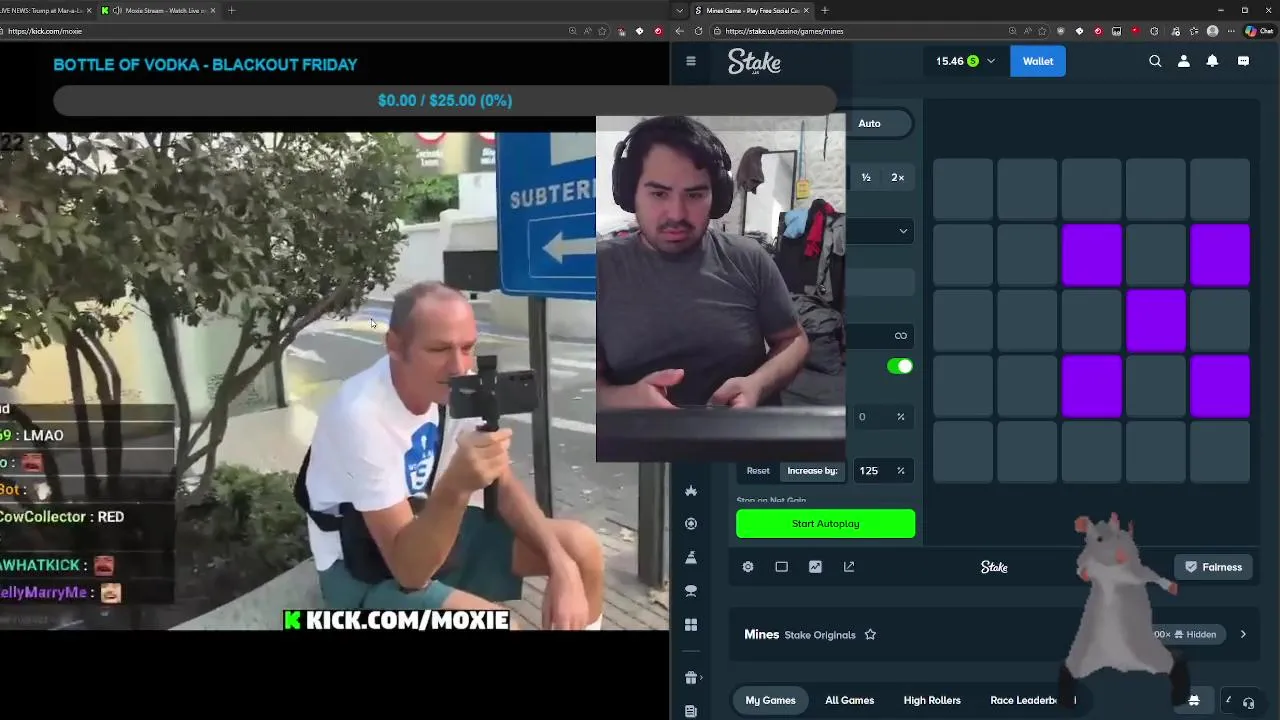Click the Stake Originals link

820,635
